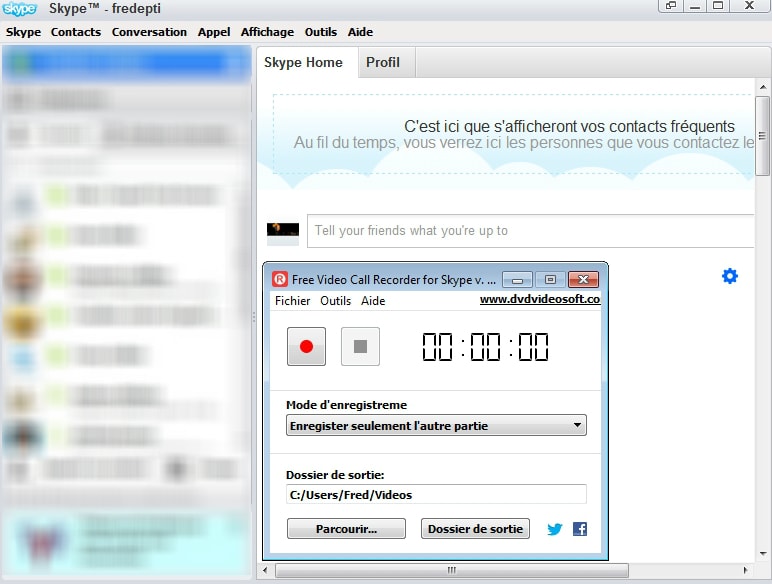Click the Facebook icon in recorder
The width and height of the screenshot is (772, 584).
tap(580, 529)
